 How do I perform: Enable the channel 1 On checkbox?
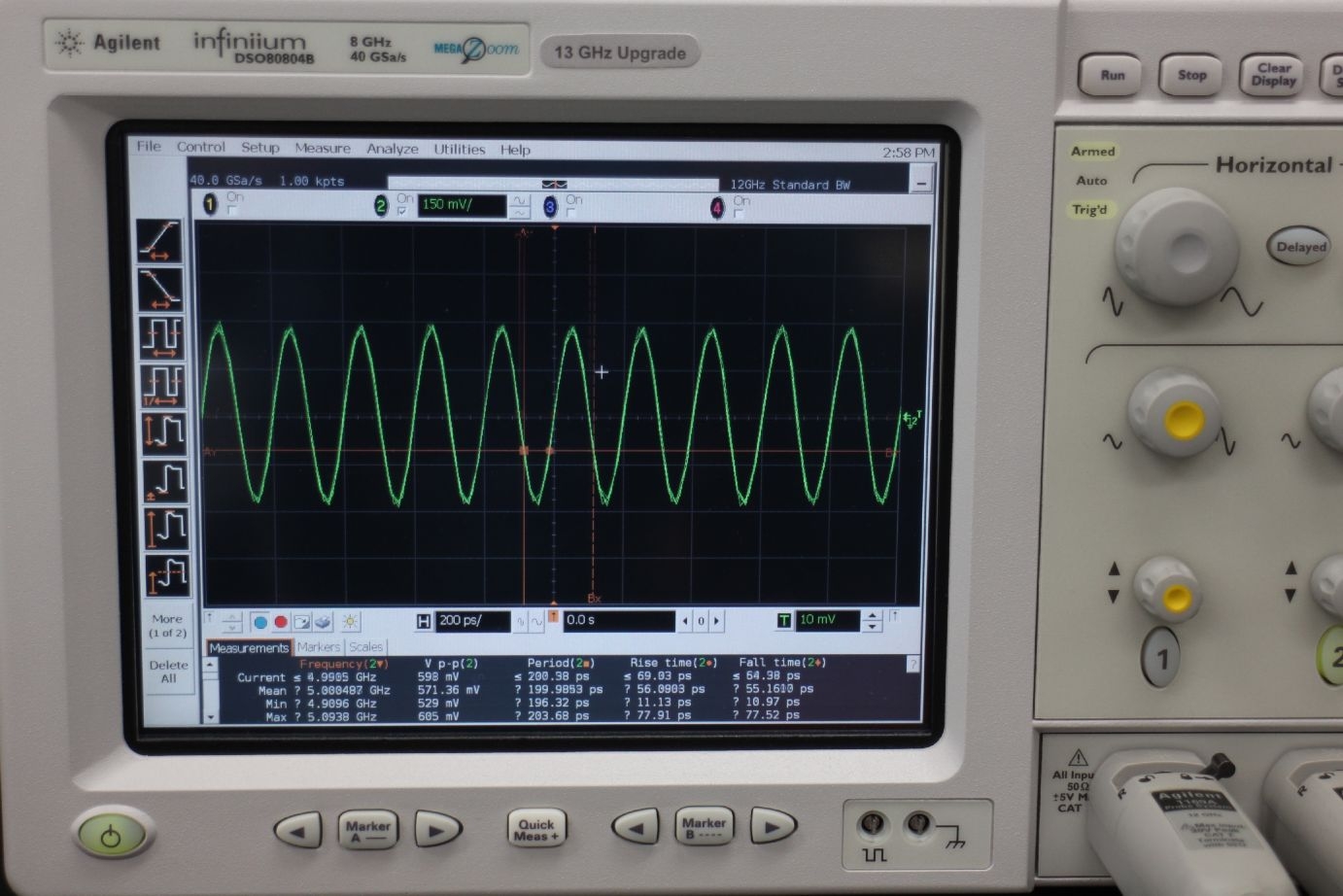coord(232,210)
